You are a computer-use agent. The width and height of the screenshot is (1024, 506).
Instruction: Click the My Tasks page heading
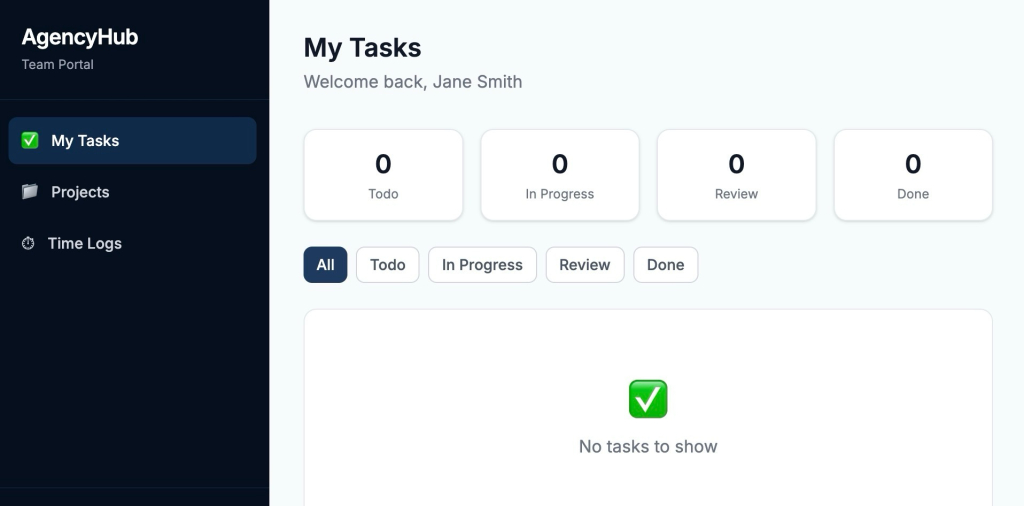coord(362,48)
